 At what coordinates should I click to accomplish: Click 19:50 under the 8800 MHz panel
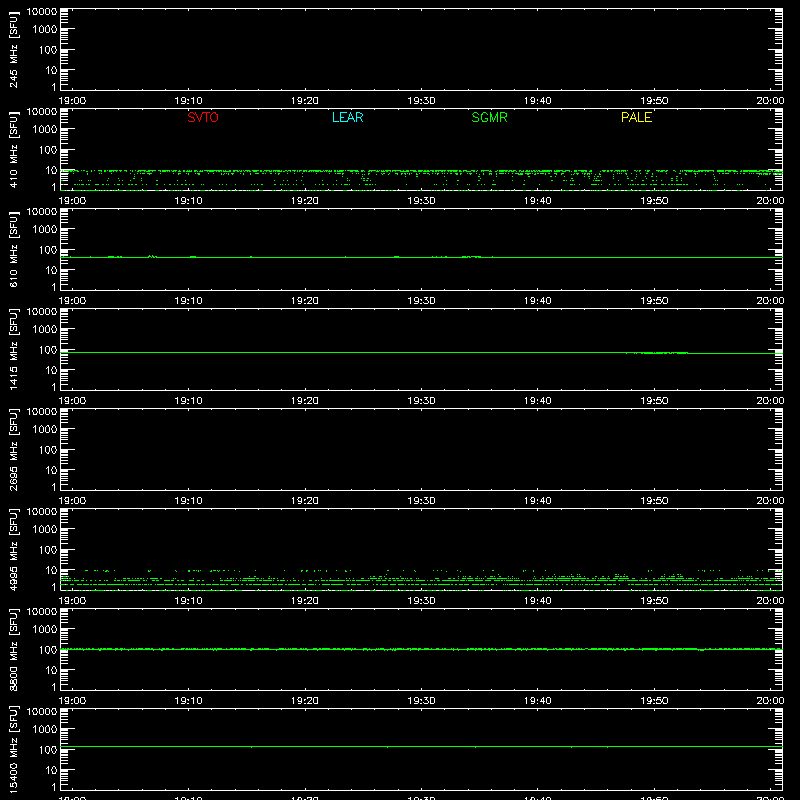[x=654, y=701]
